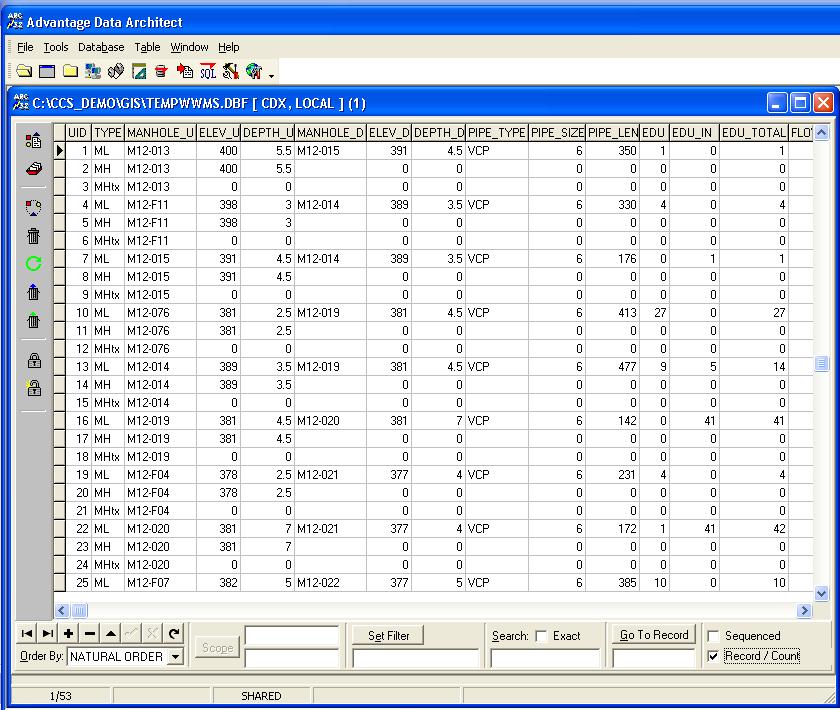Click the upper Scope input field

[291, 636]
